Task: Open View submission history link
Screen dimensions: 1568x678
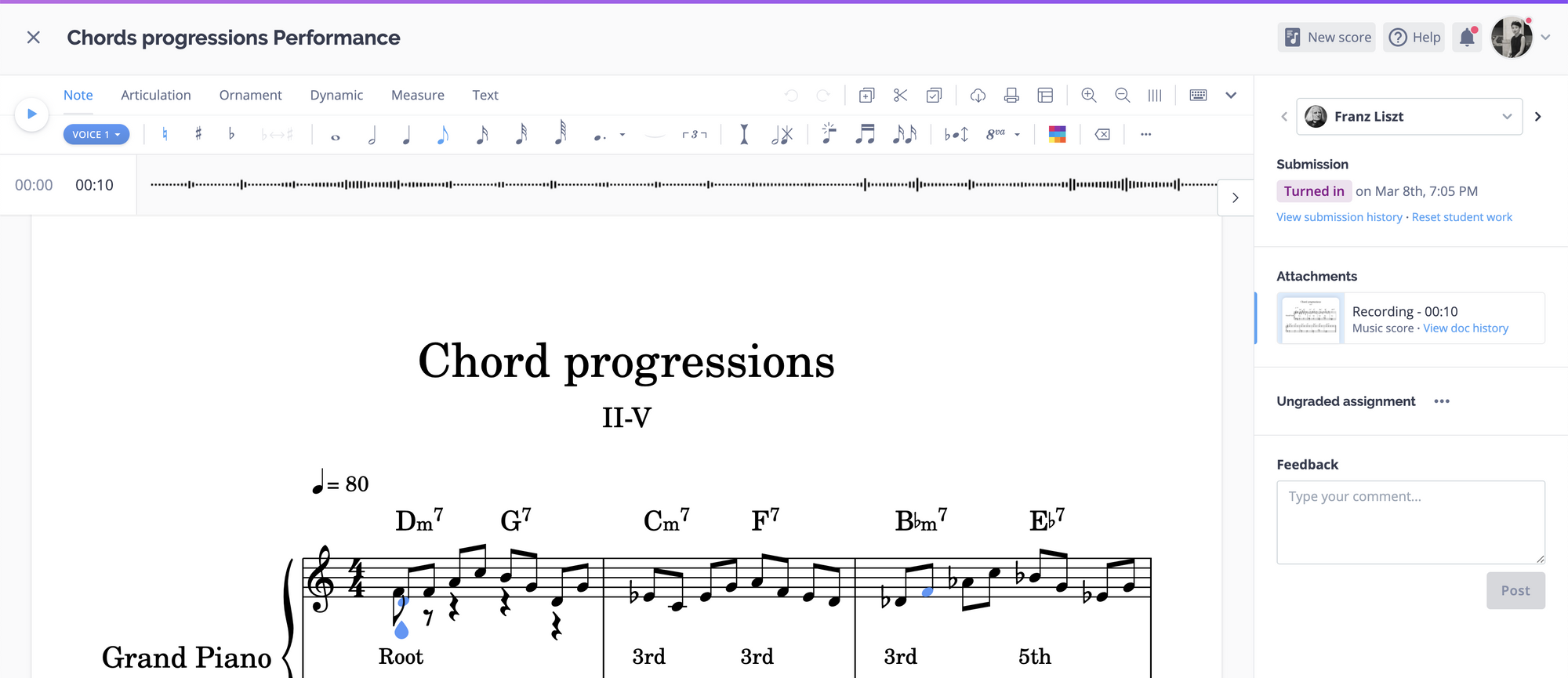Action: tap(1339, 217)
